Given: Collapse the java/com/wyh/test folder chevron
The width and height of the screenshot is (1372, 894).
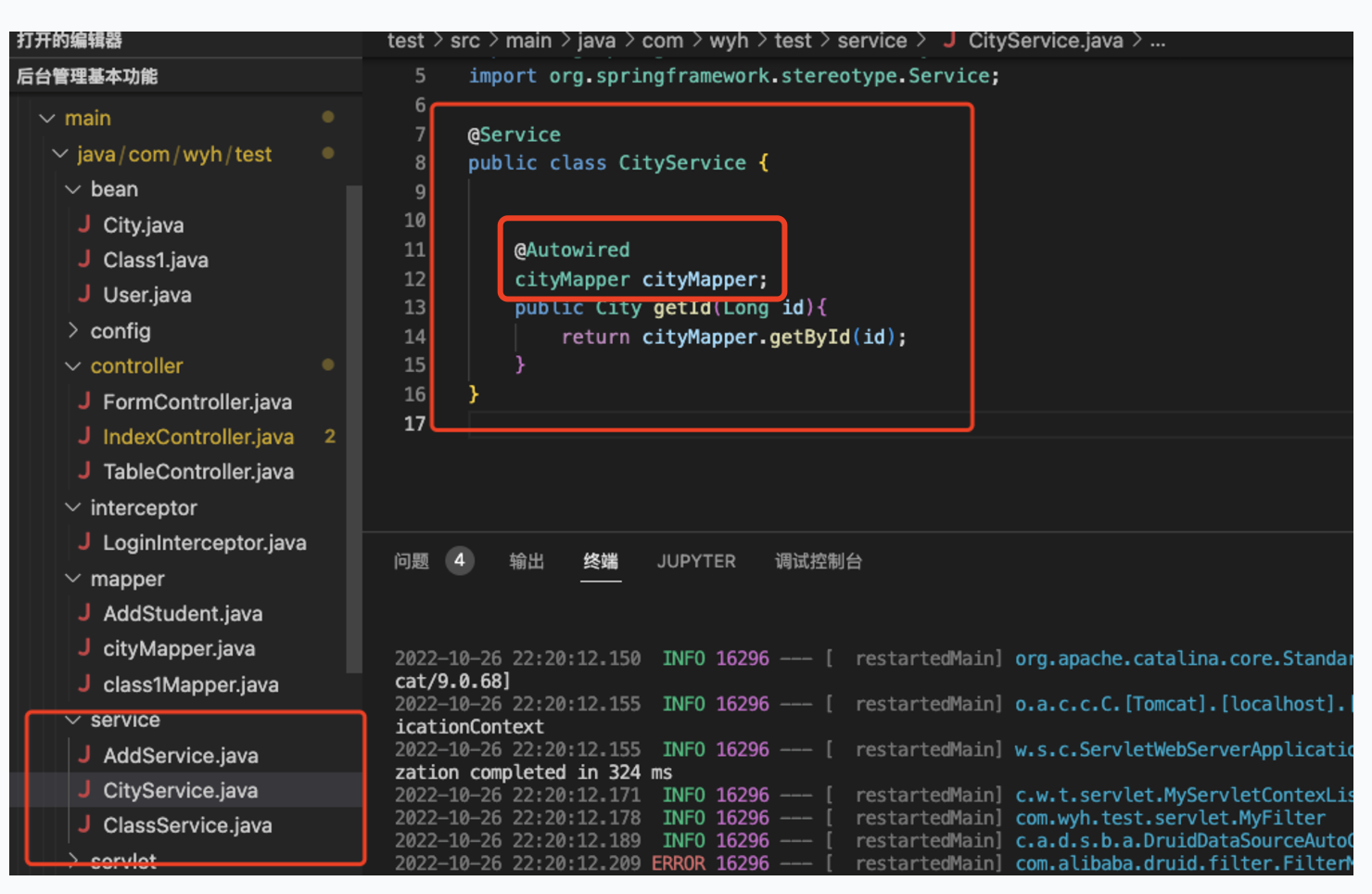Looking at the screenshot, I should coord(60,154).
